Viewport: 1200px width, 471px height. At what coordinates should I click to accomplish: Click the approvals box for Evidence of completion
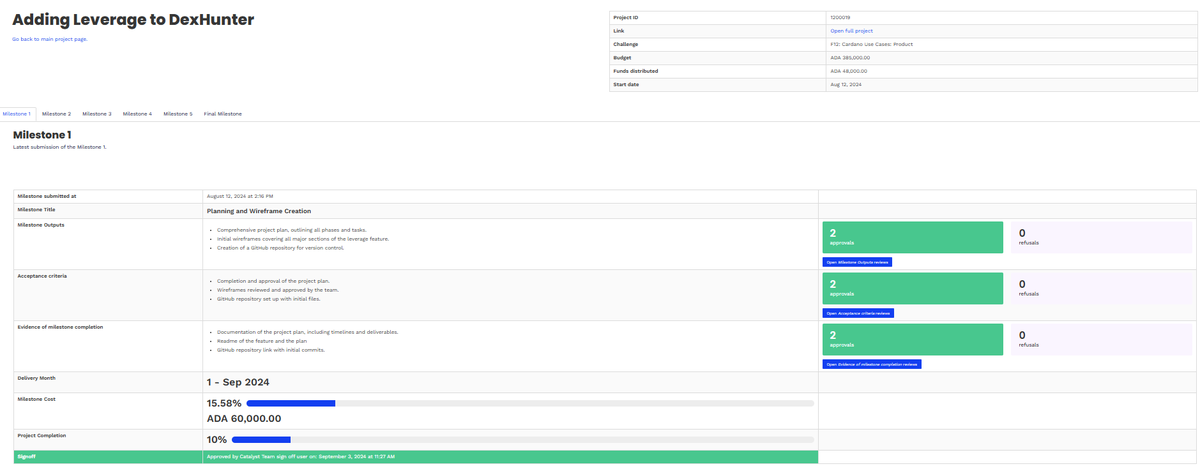pos(912,339)
